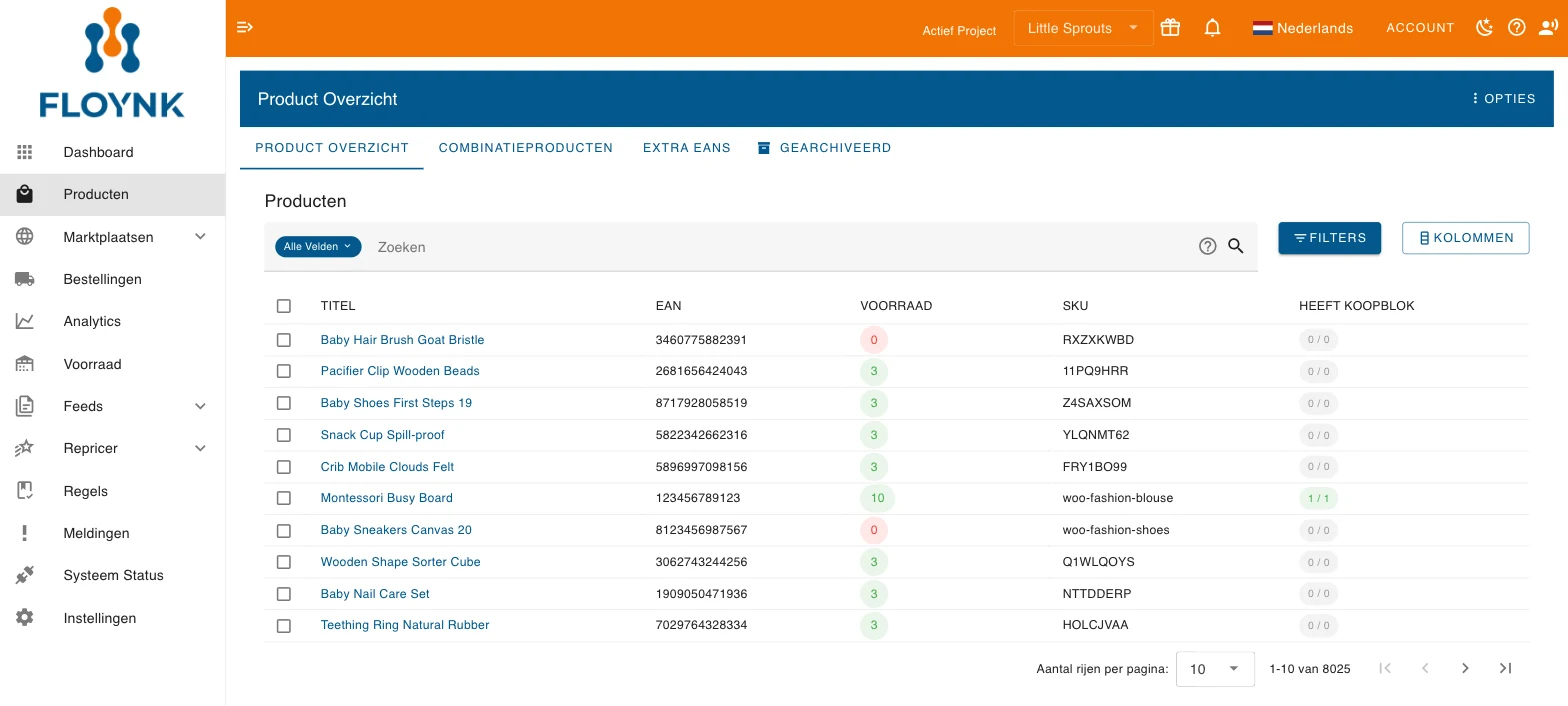Click into the Zoeken search field
1568x706 pixels.
780,247
